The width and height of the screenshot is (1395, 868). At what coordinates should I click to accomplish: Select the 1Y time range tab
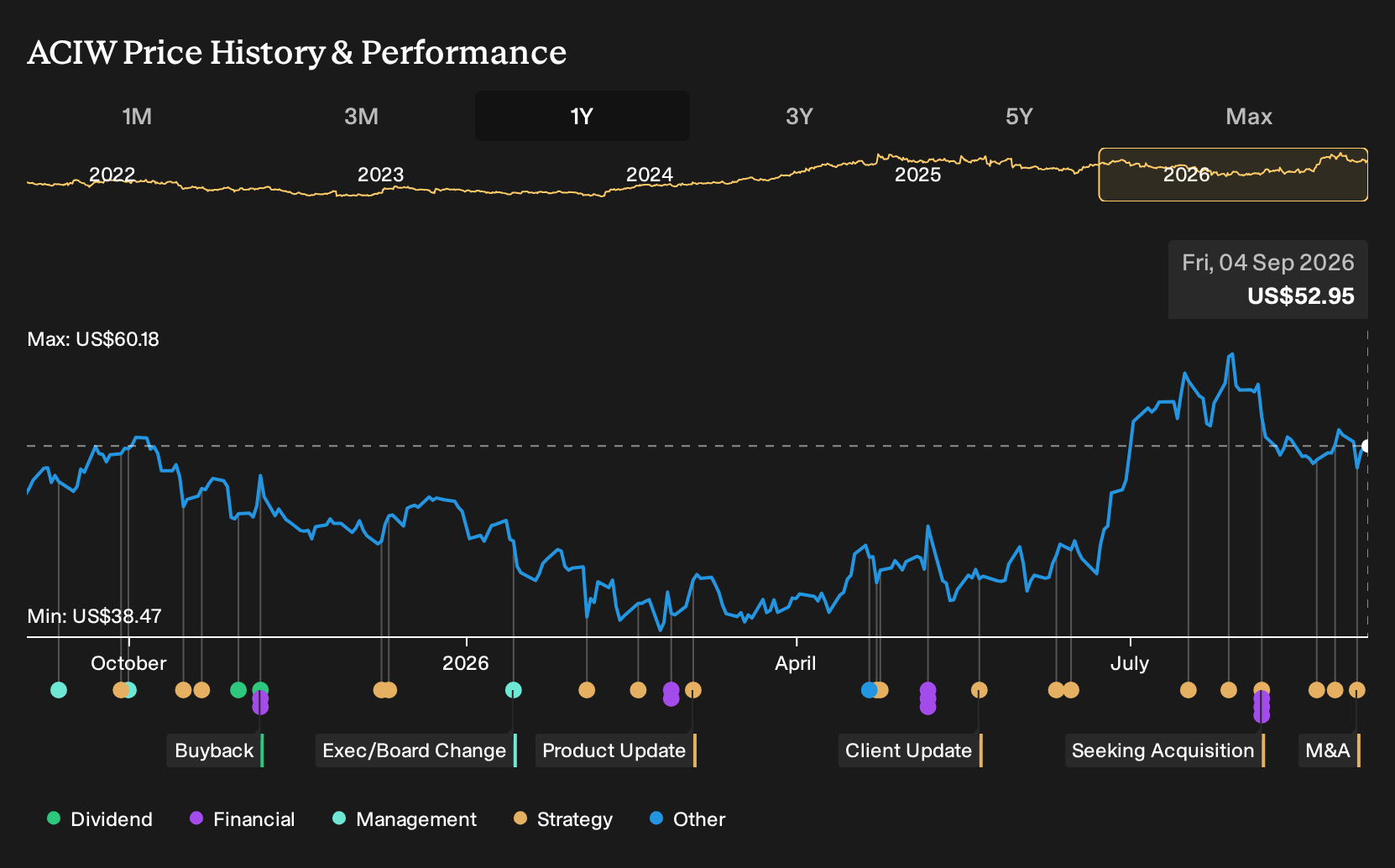tap(583, 116)
